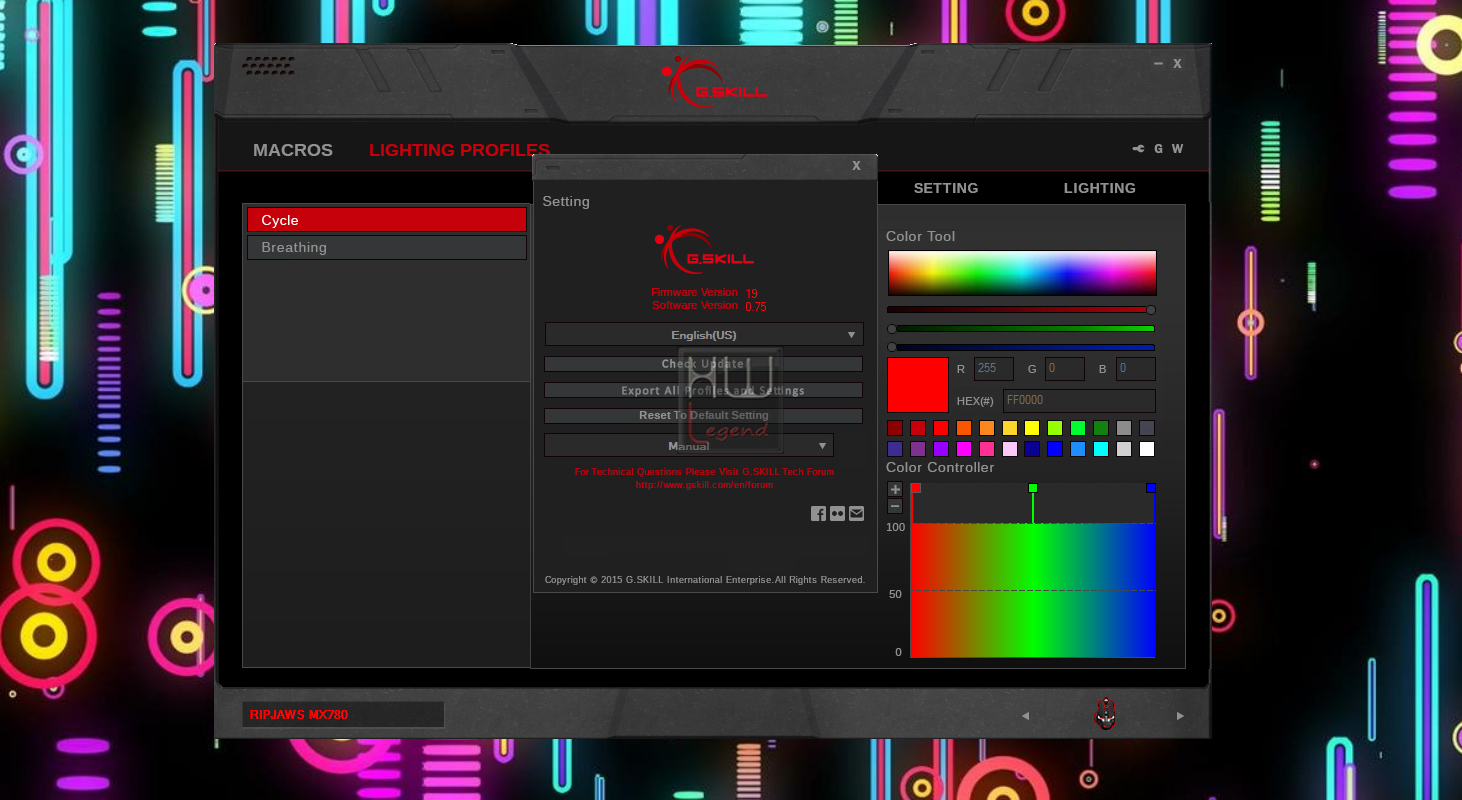Click the R value field showing 255
1462x800 pixels.
coord(994,369)
